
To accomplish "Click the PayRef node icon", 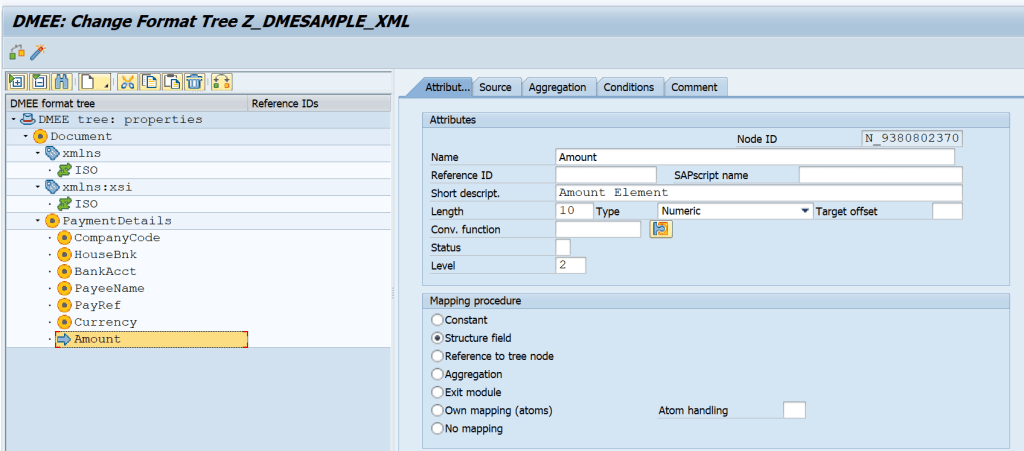I will click(x=64, y=305).
